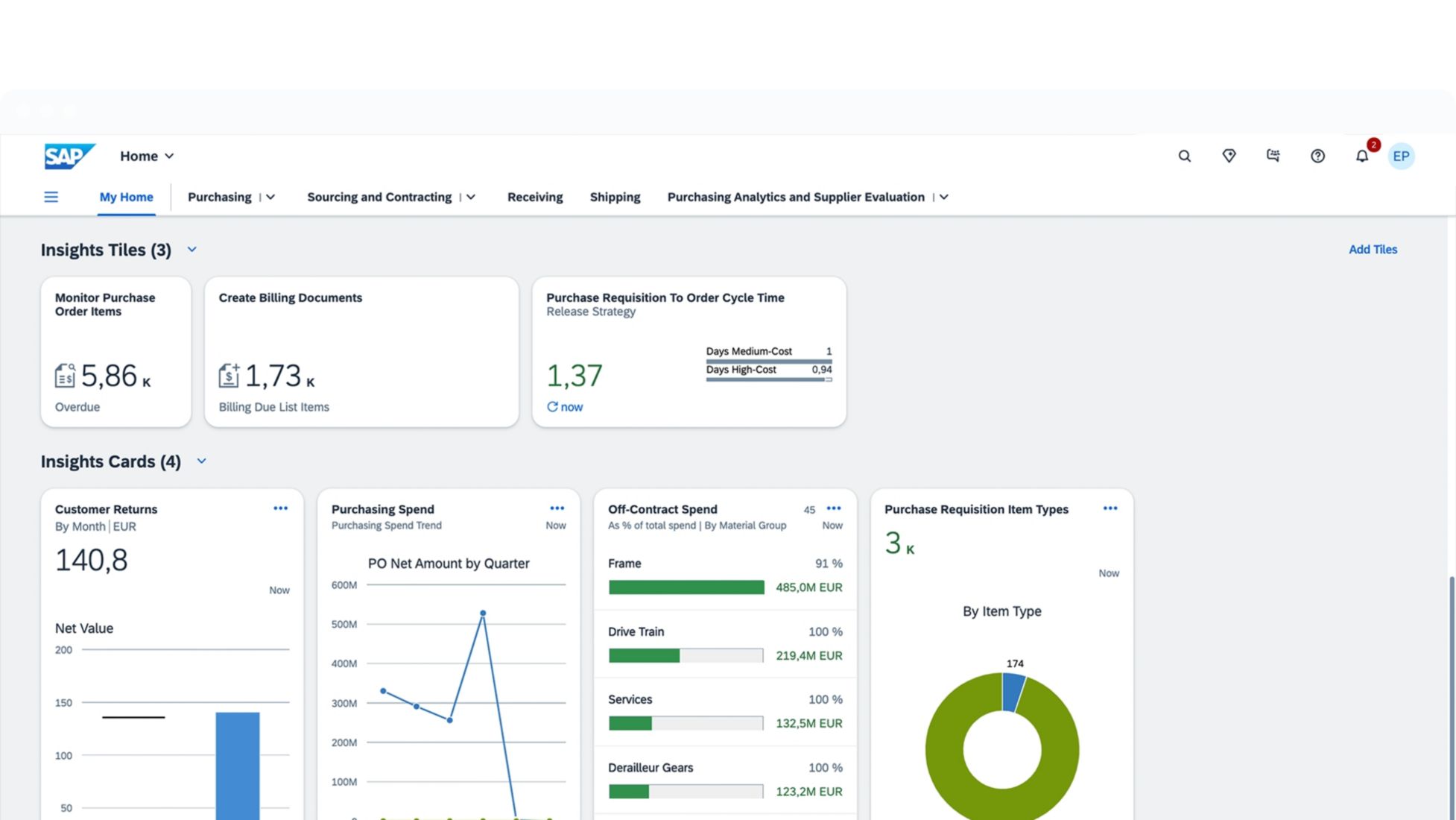Open the search magnifier icon
This screenshot has height=820, width=1456.
(1184, 156)
